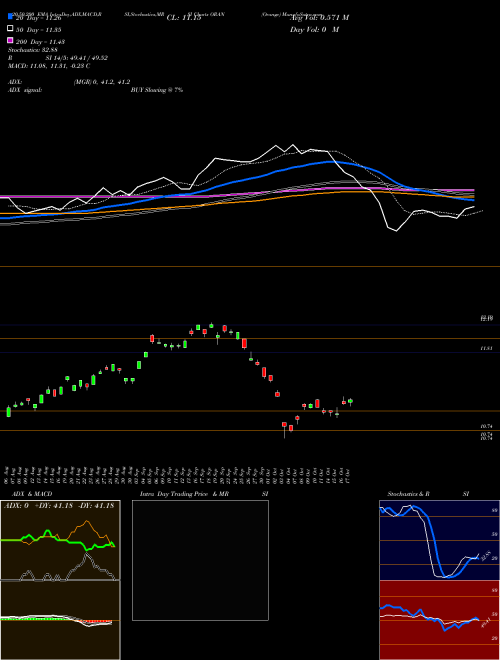
Task: Select the '200 Day = 11.48' label
Action: point(40,42)
